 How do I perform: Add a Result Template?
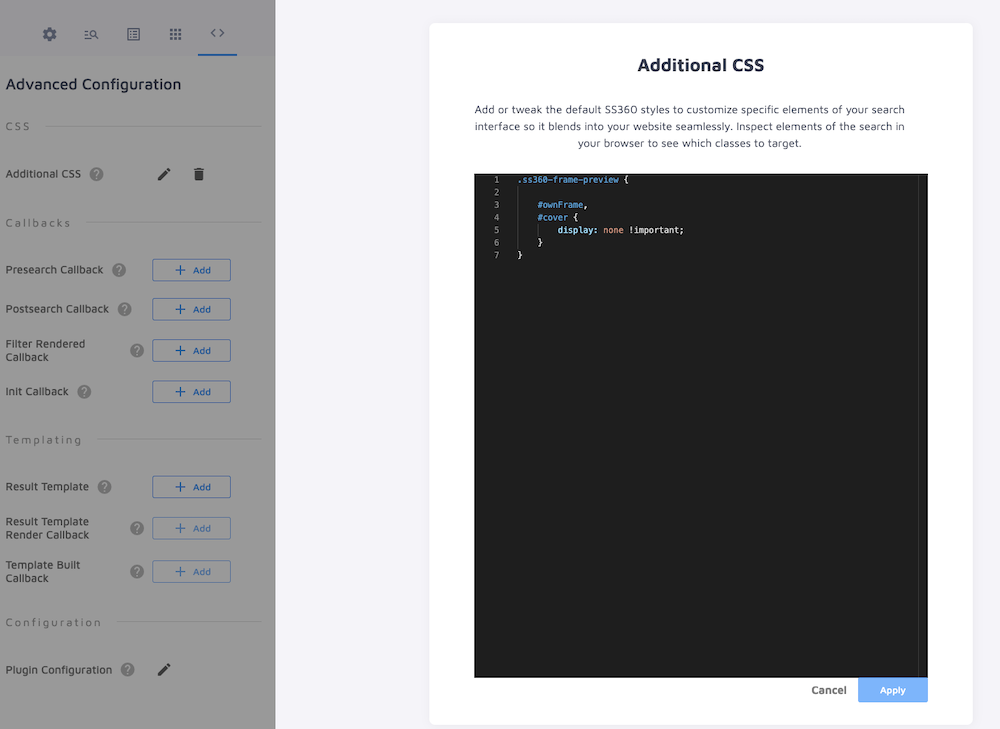click(x=191, y=487)
